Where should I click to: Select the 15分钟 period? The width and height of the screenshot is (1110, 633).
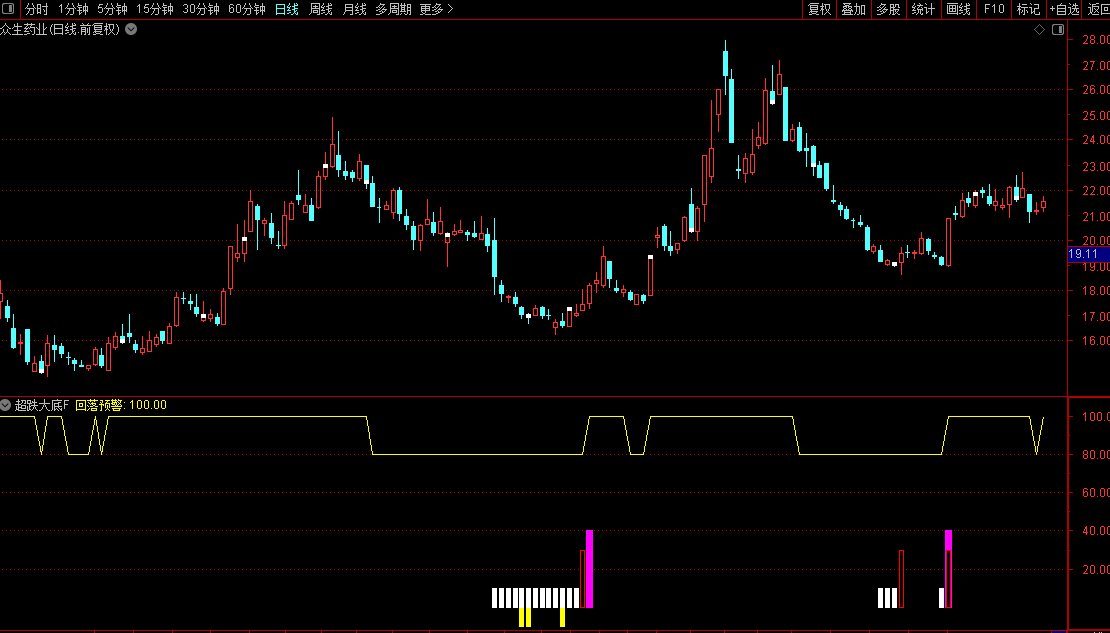[x=155, y=9]
